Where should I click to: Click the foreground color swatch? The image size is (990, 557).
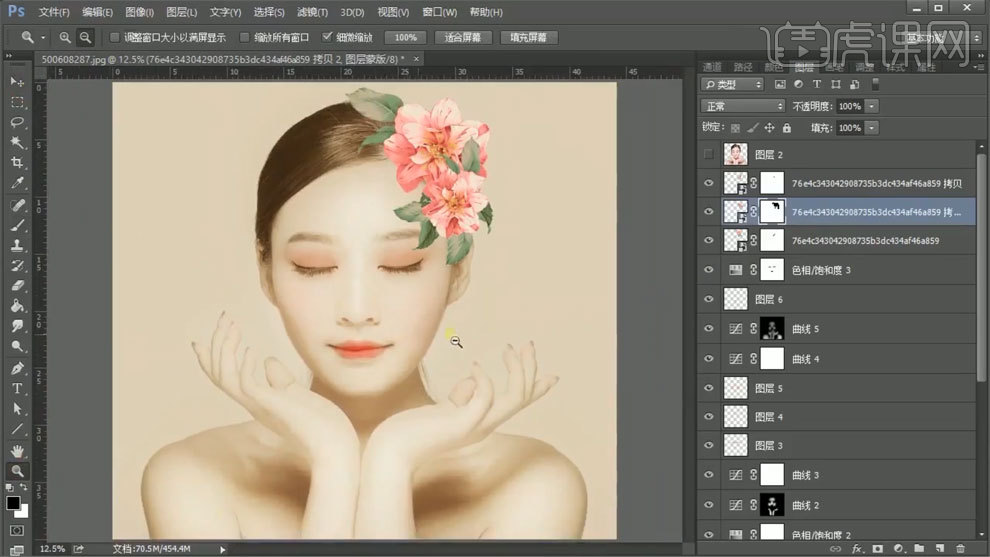pos(14,503)
